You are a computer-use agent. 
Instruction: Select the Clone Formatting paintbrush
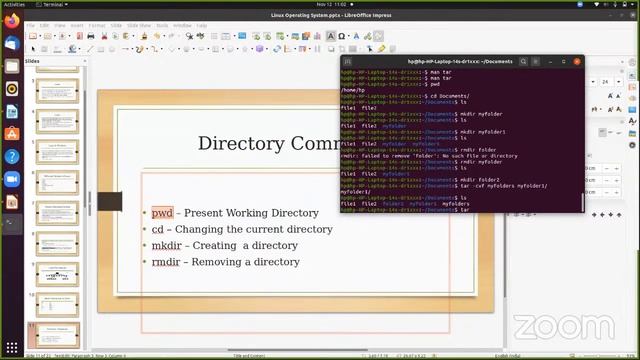(144, 36)
